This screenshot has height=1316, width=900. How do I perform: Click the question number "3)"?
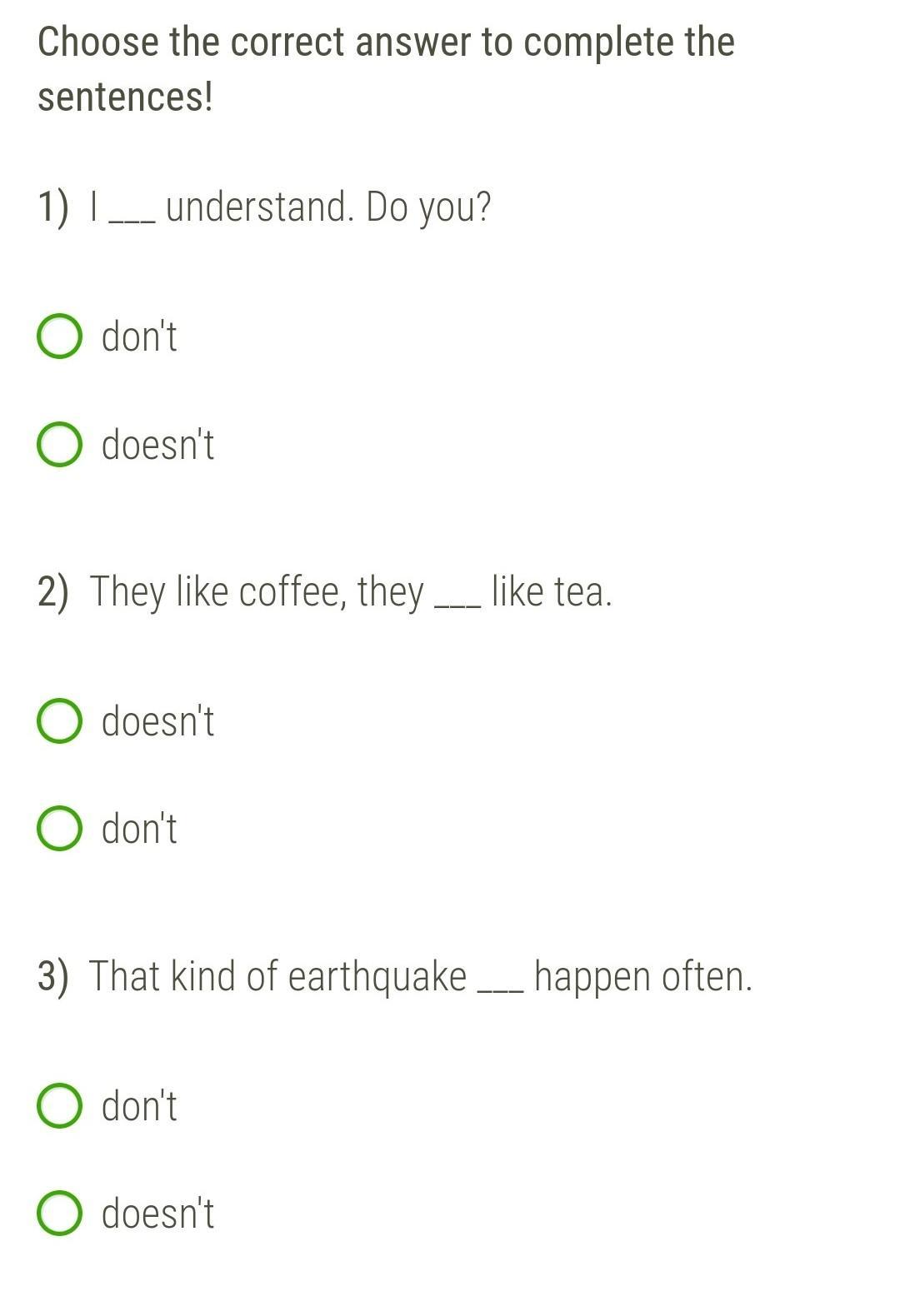[52, 976]
